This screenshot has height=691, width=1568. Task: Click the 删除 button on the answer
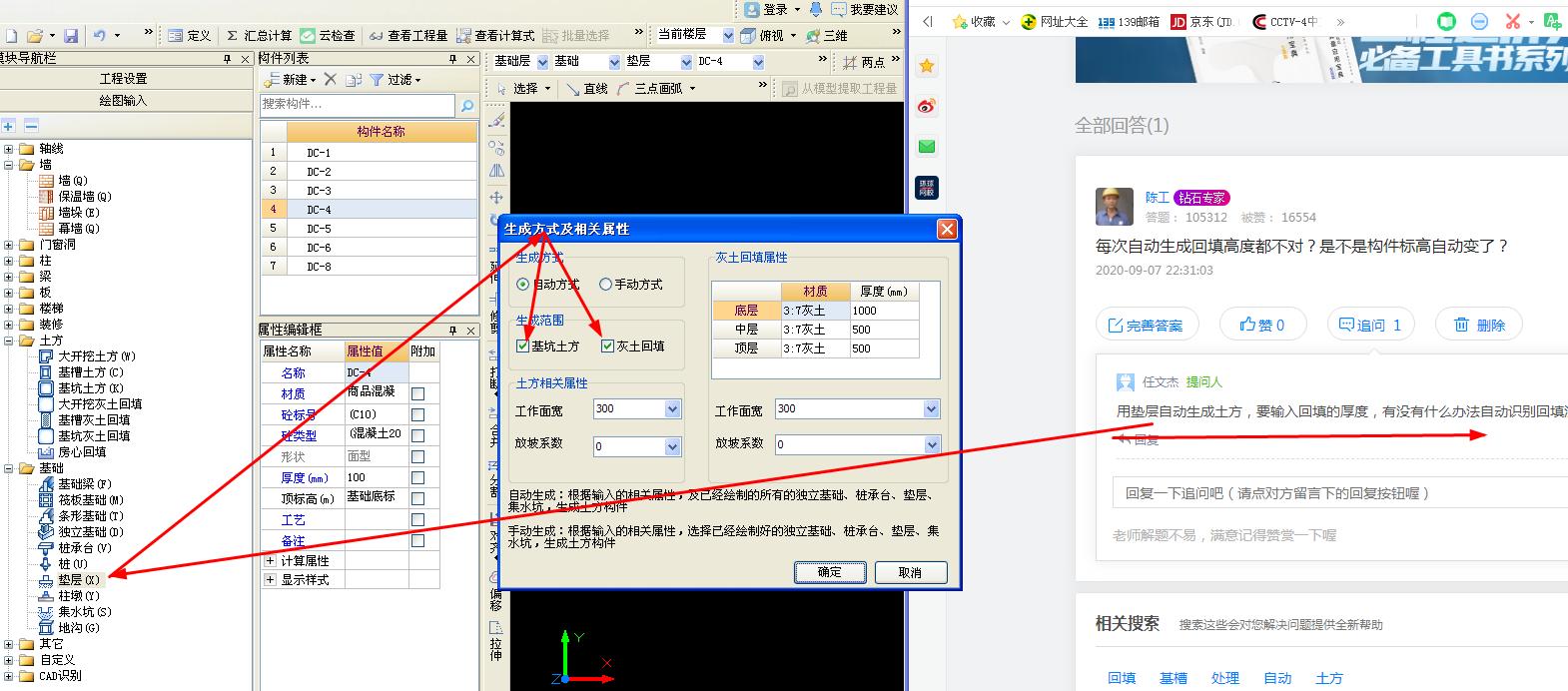(1478, 325)
